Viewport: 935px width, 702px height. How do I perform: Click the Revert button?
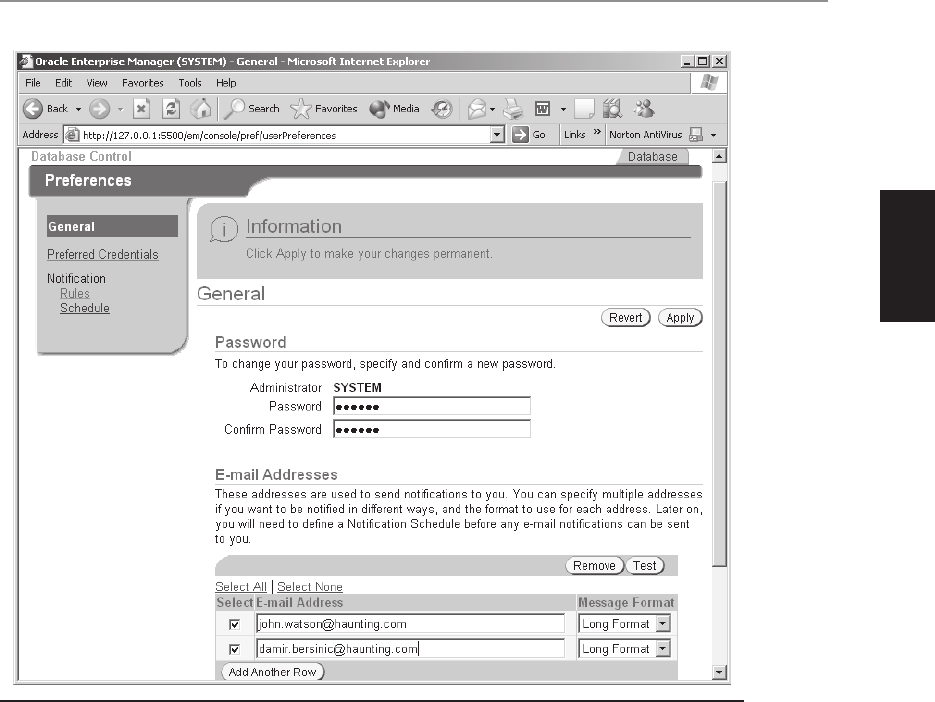point(626,318)
